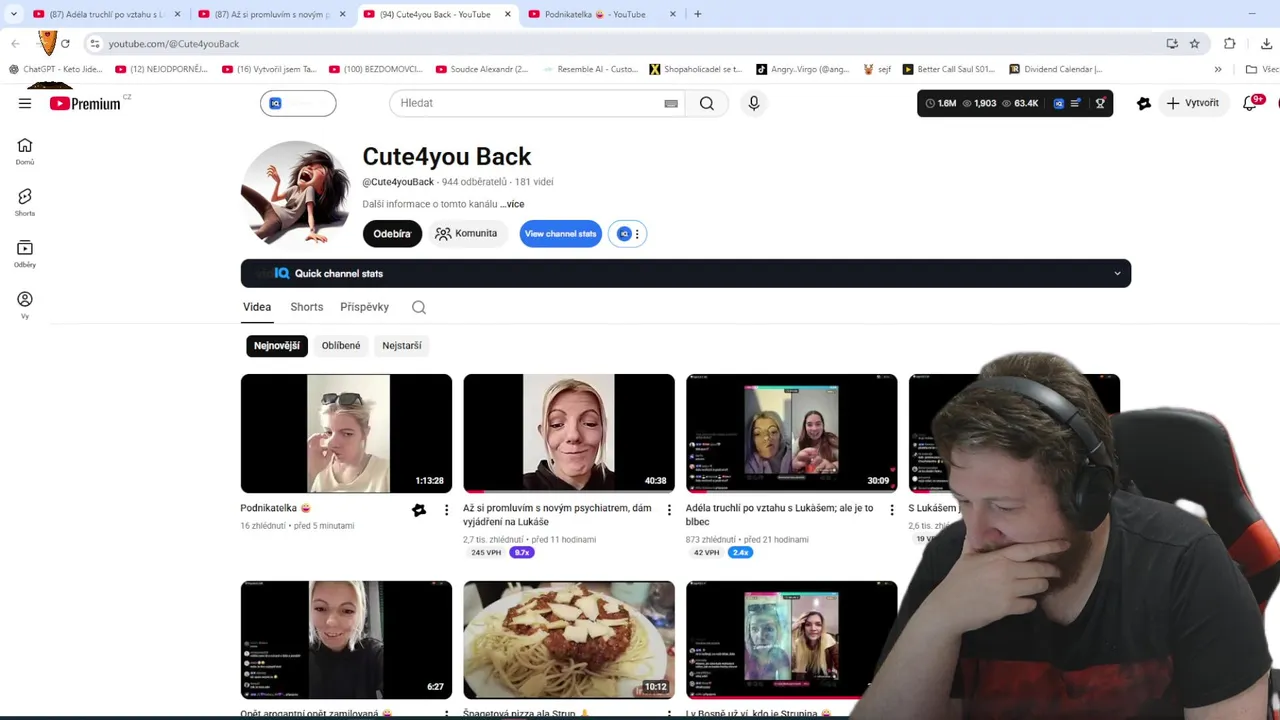Click the Podnikatelka video title
Screen dimensions: 1280x720
276,508
